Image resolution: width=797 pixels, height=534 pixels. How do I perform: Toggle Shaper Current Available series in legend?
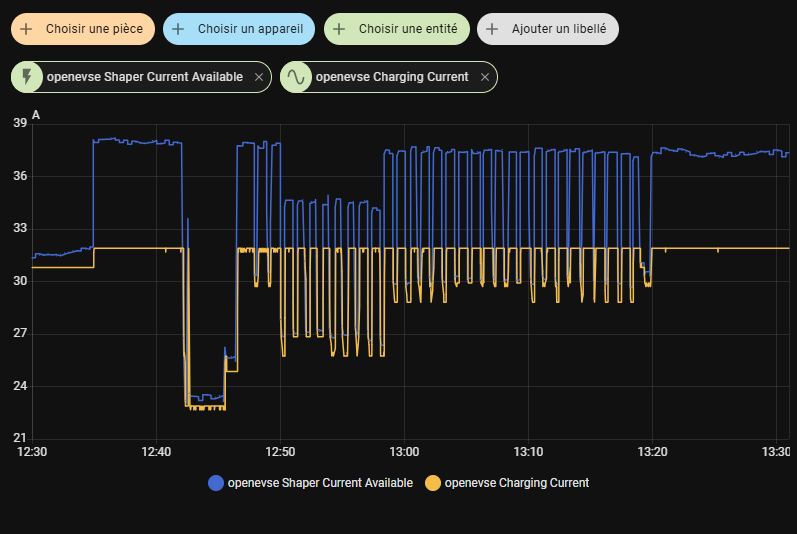tap(320, 483)
